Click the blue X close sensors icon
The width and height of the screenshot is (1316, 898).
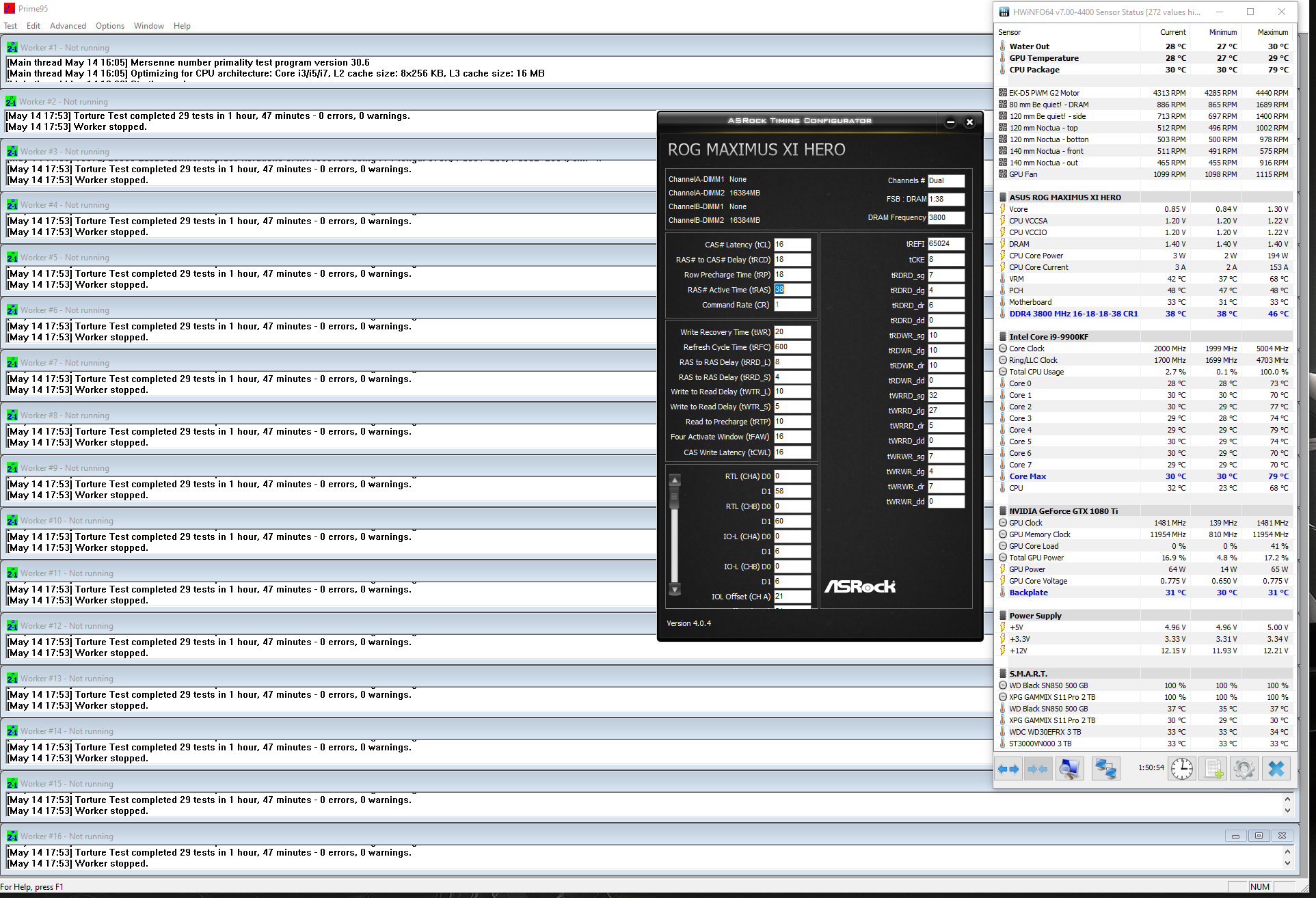click(x=1276, y=769)
